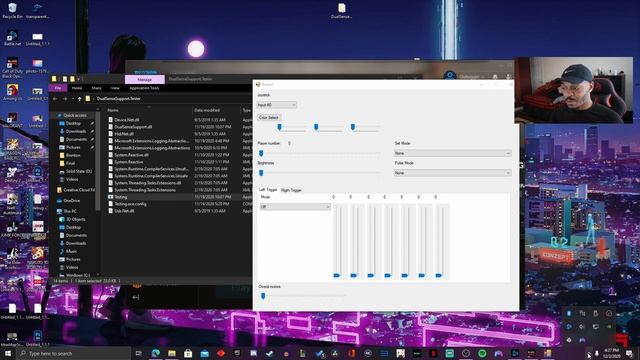Open the Mail app from the taskbar
Viewport: 640px width, 360px height.
pos(204,353)
